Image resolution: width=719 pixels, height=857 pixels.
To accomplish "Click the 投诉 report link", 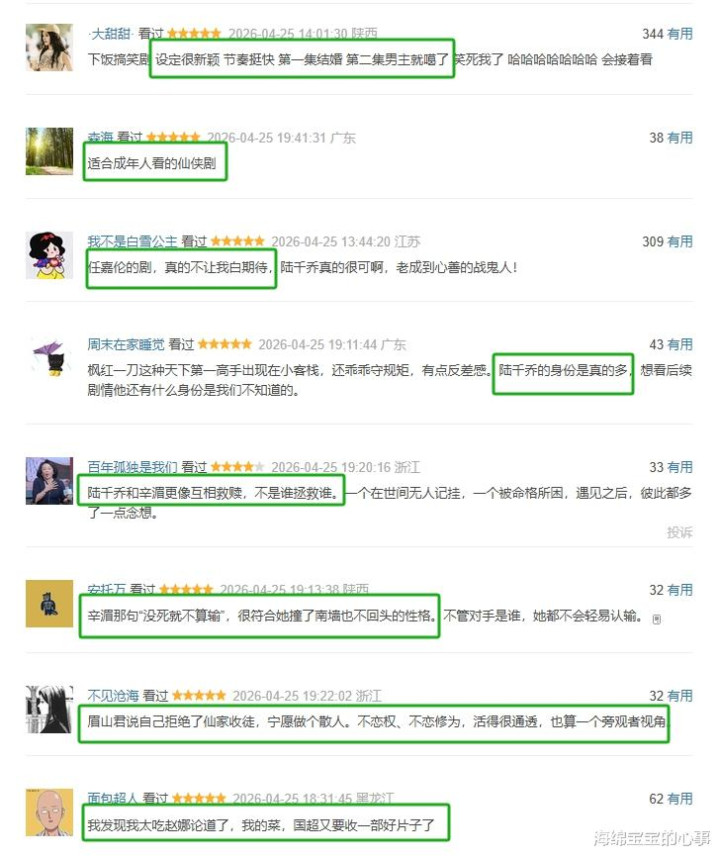I will click(680, 532).
